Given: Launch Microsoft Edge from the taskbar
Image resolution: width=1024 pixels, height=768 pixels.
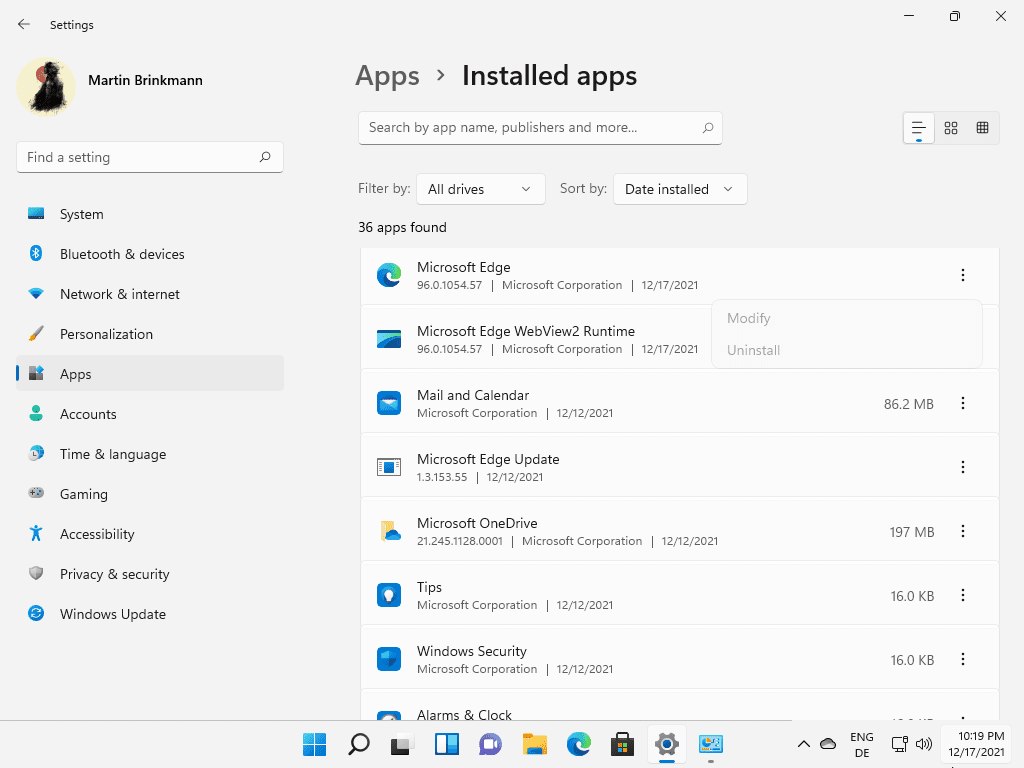Looking at the screenshot, I should coord(578,745).
